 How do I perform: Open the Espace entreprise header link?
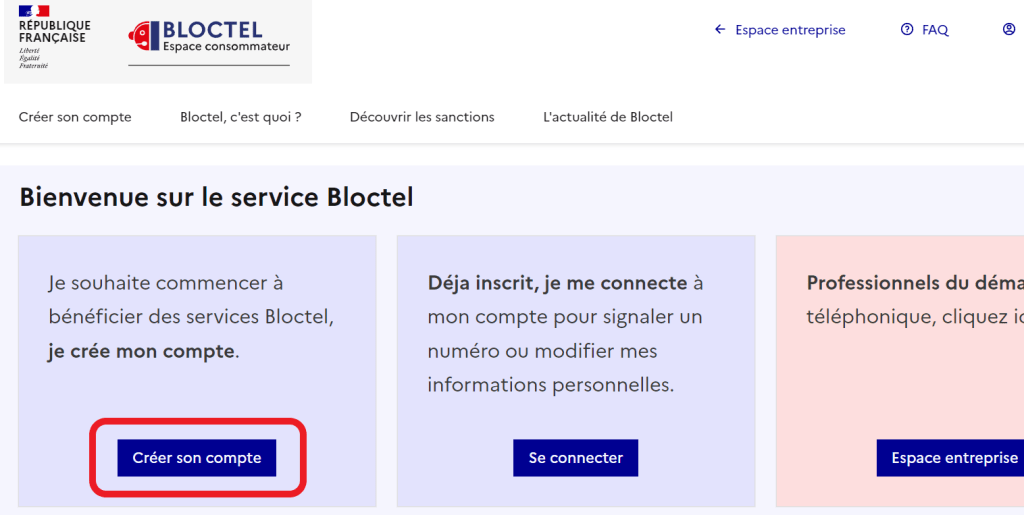(x=790, y=30)
